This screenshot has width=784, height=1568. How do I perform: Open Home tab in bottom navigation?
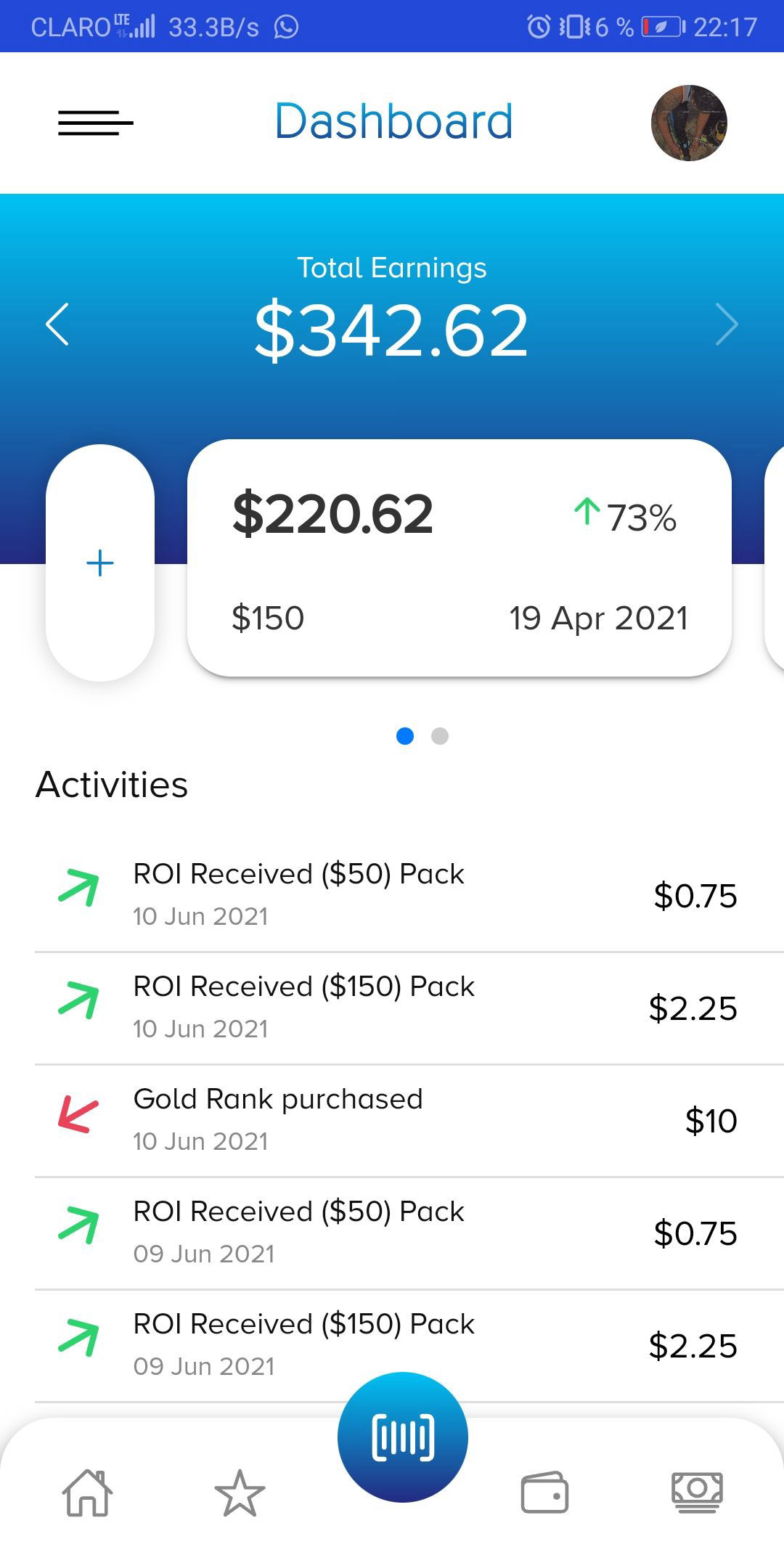(x=88, y=1493)
